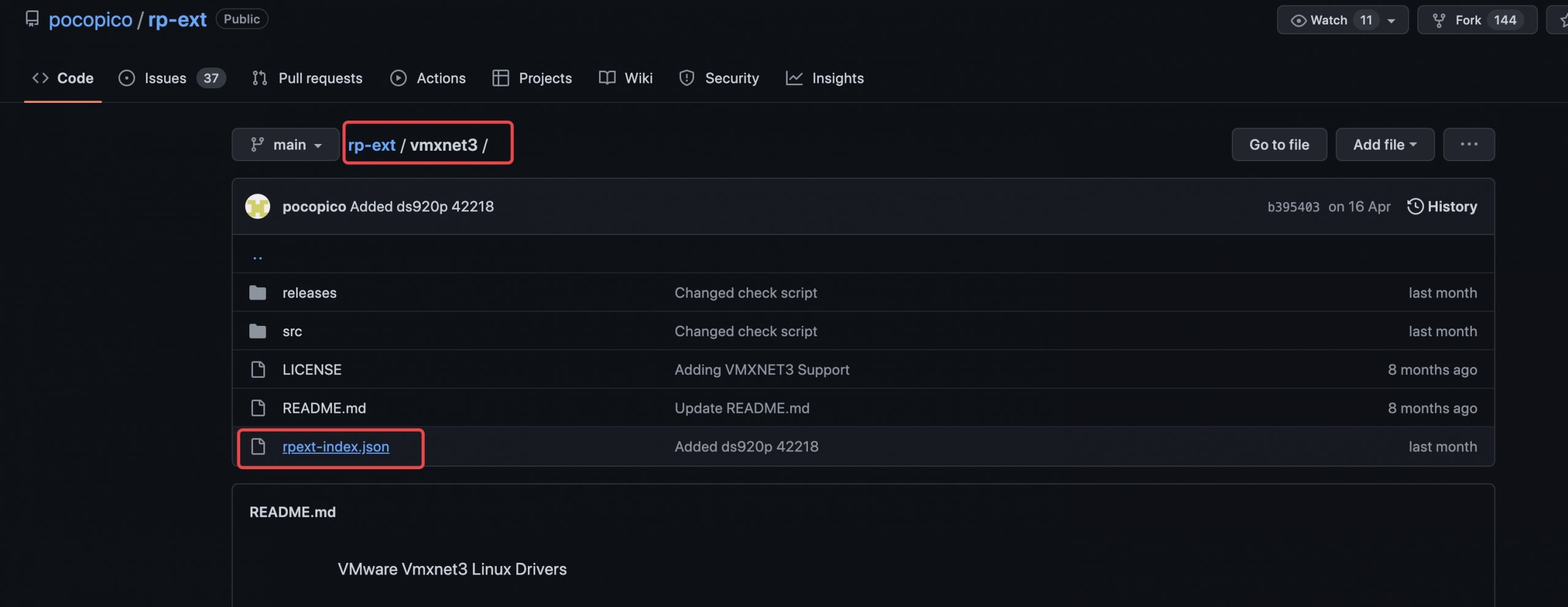
Task: Click the Fork button
Action: click(x=1477, y=20)
